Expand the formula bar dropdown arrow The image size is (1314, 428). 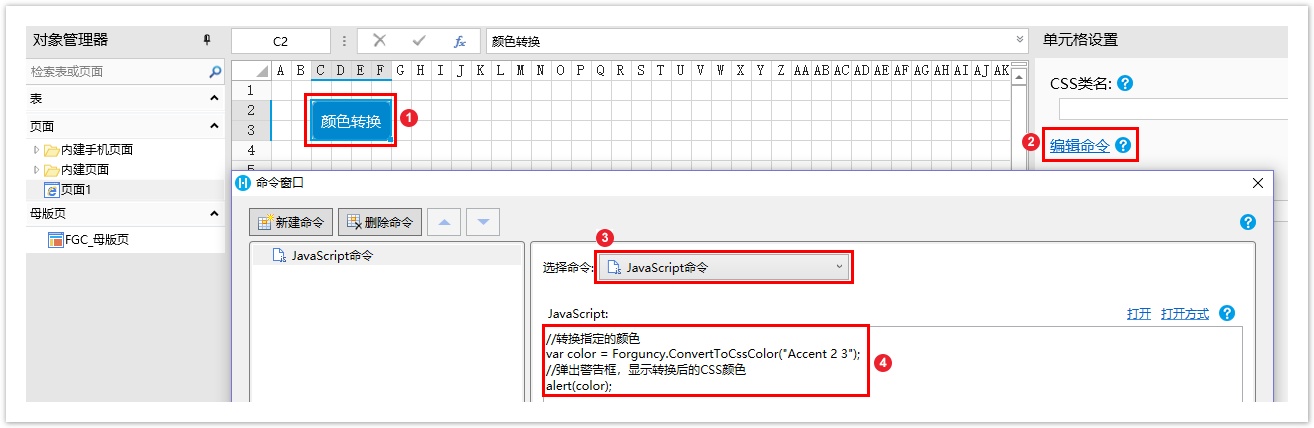pos(1020,41)
